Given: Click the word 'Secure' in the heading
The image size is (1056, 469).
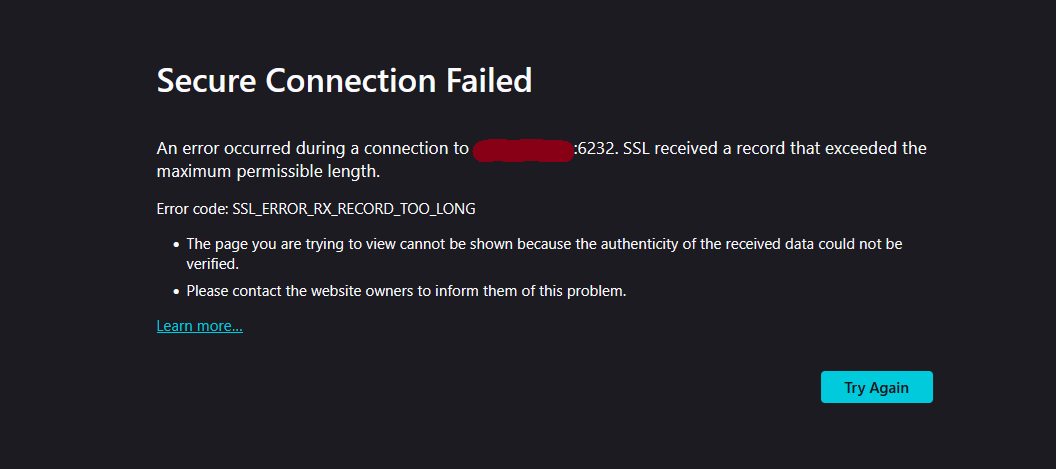Looking at the screenshot, I should (206, 81).
